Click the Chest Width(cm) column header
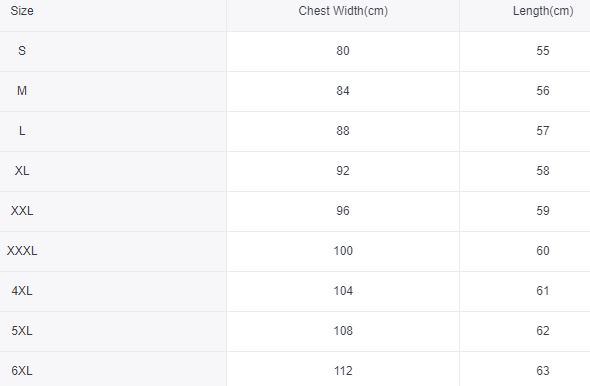The image size is (590, 386). [343, 11]
